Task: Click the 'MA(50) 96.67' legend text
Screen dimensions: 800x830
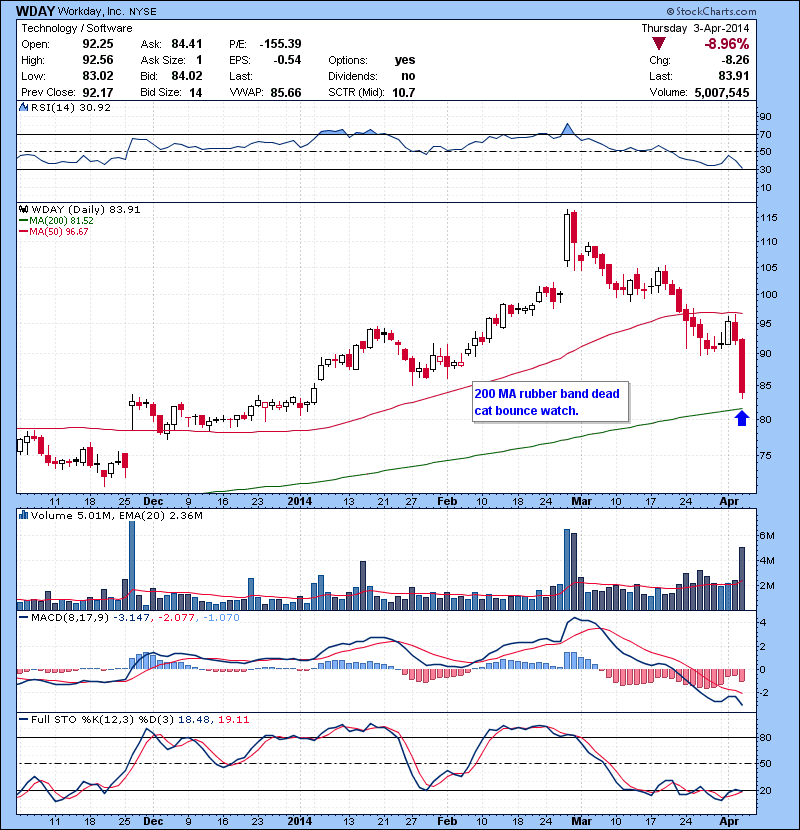Action: click(x=59, y=232)
